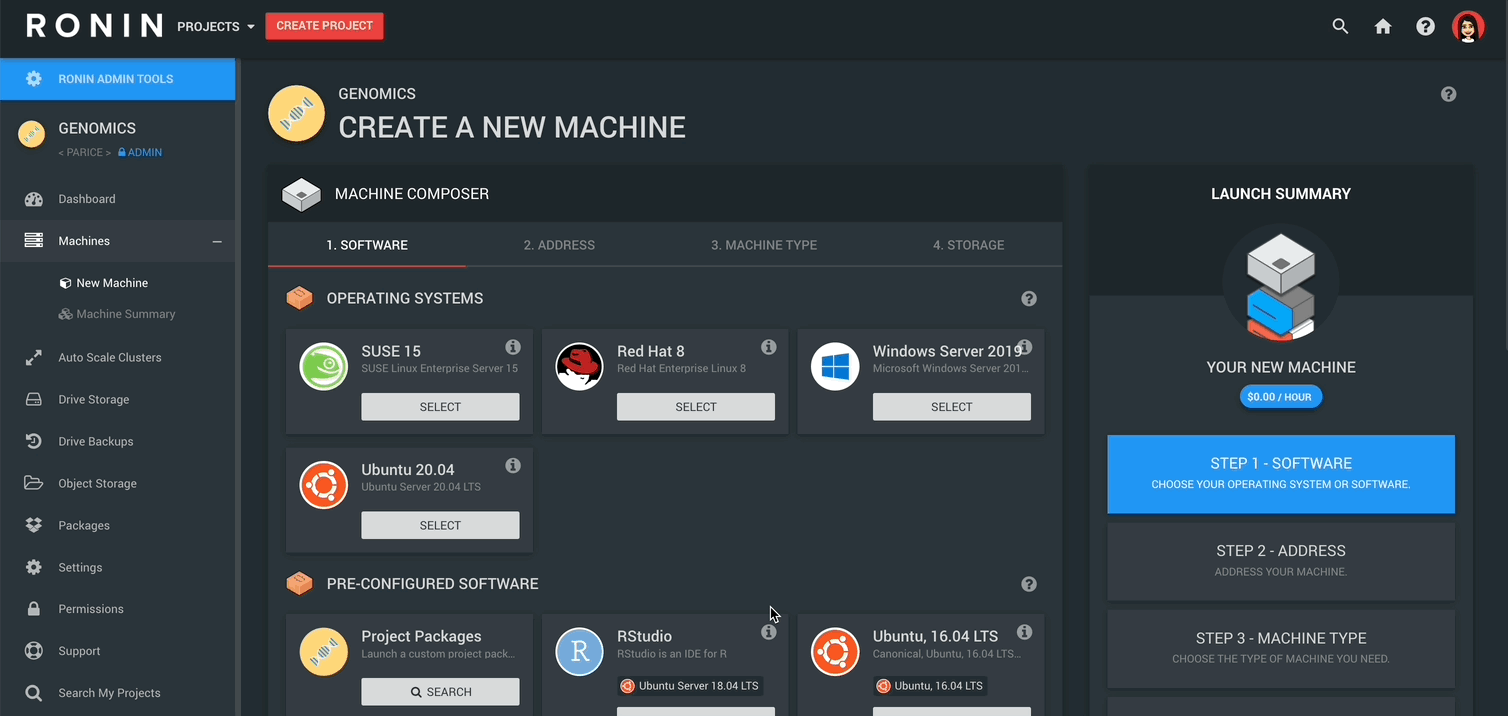Click Step 1 - Software summary panel
This screenshot has width=1508, height=716.
pos(1281,474)
